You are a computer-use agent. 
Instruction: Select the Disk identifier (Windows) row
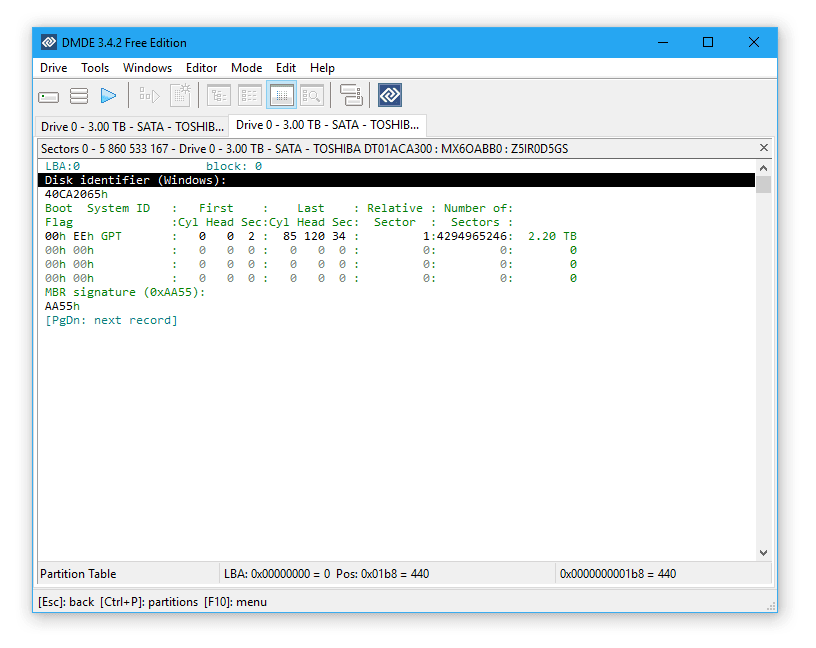pyautogui.click(x=397, y=180)
